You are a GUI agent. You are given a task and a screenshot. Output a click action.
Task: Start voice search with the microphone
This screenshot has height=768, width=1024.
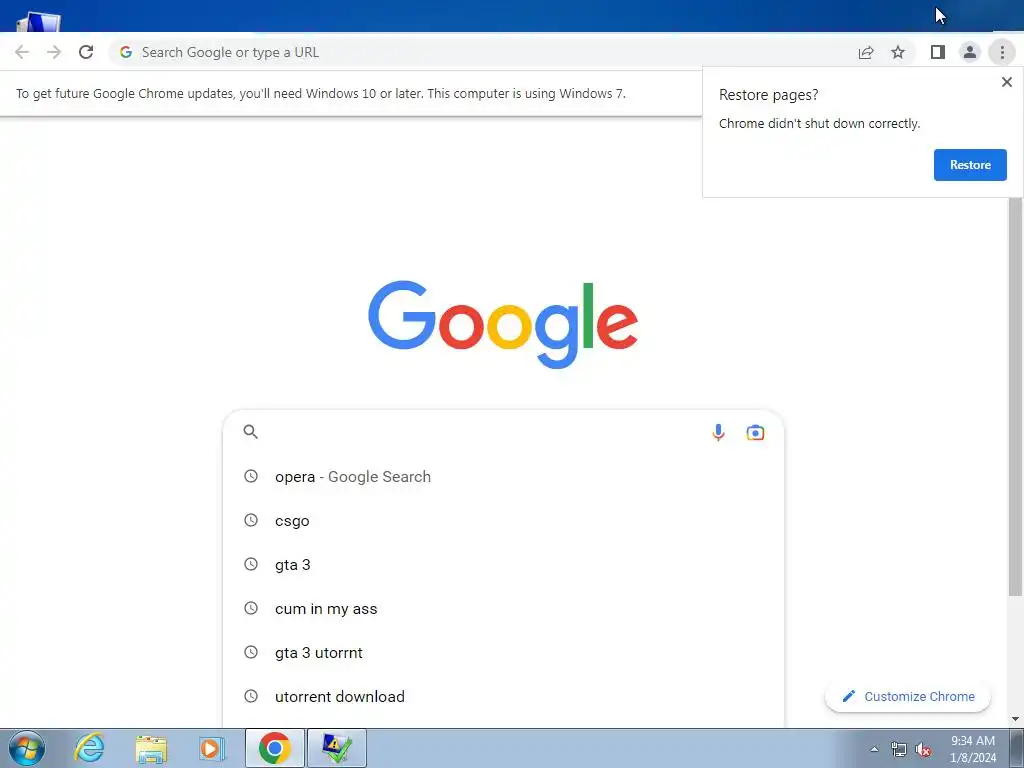pyautogui.click(x=718, y=432)
